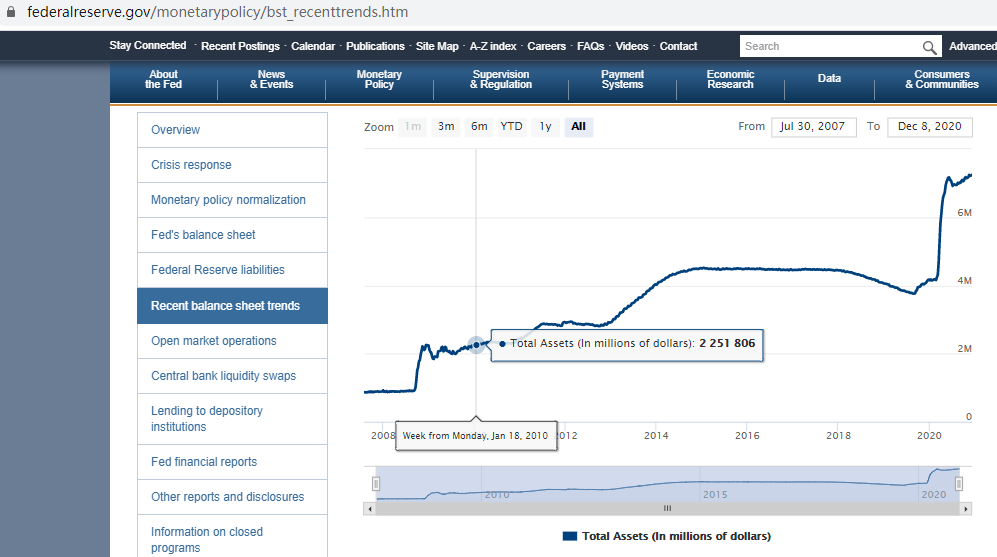Open Central bank liquidity swaps page
The height and width of the screenshot is (557, 997).
pos(232,376)
